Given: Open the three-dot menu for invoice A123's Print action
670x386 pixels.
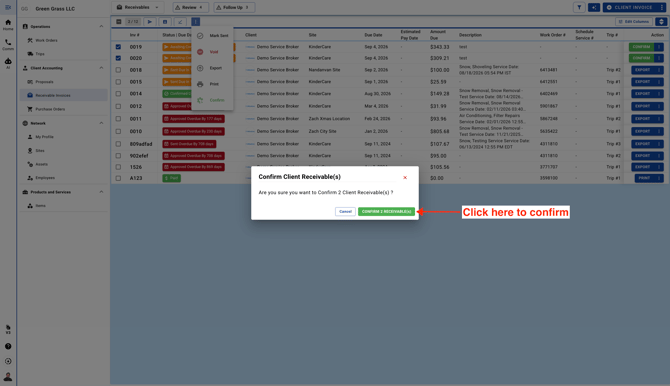Looking at the screenshot, I should pyautogui.click(x=659, y=178).
